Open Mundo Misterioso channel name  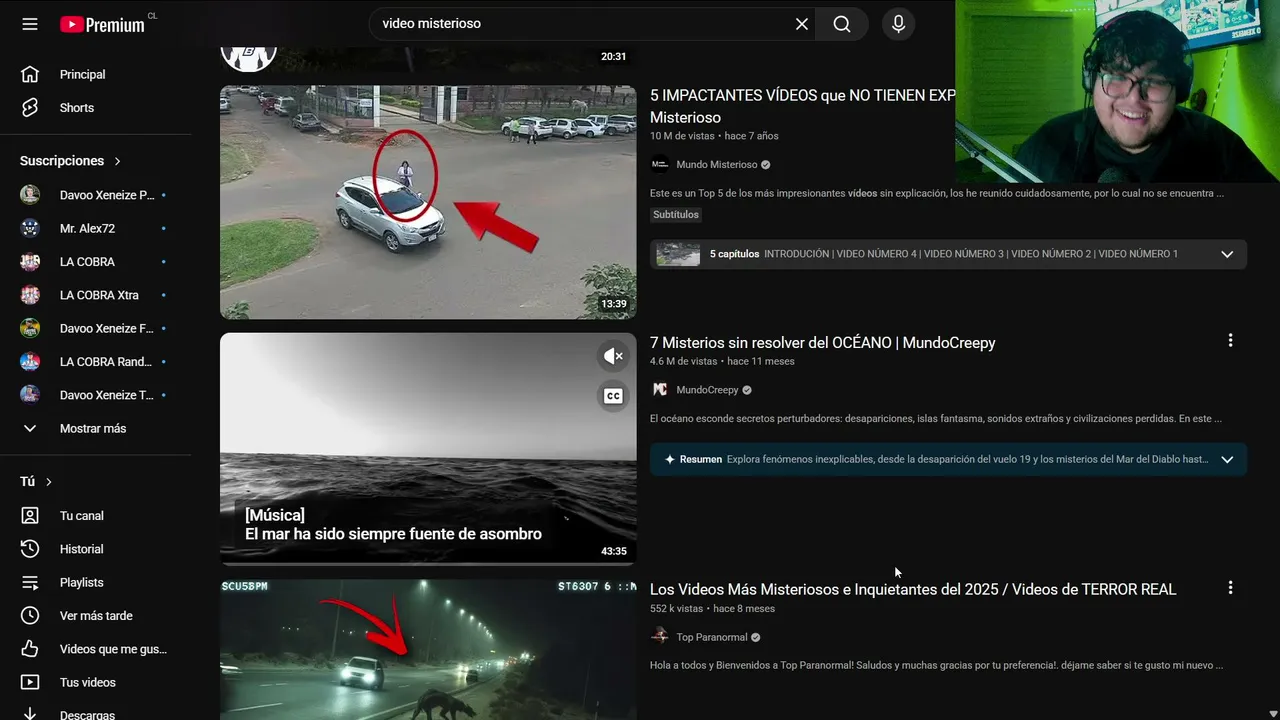(x=717, y=165)
